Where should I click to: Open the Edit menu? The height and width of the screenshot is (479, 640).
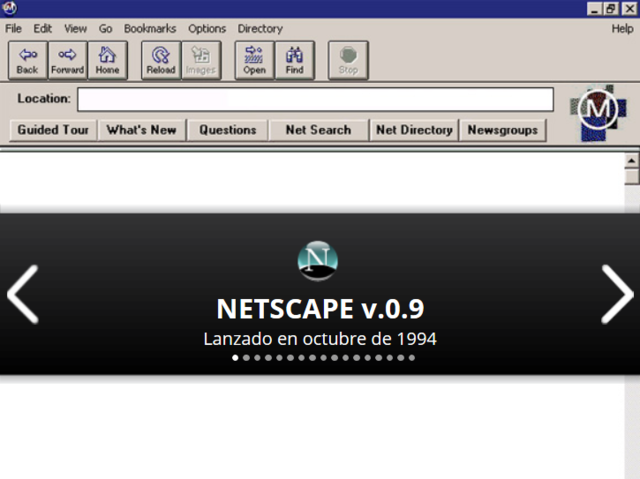[42, 29]
